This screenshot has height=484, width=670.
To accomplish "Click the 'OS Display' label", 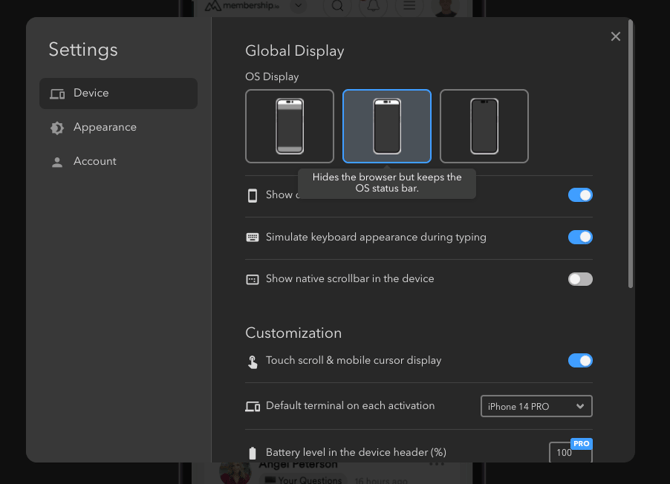I will (x=272, y=77).
